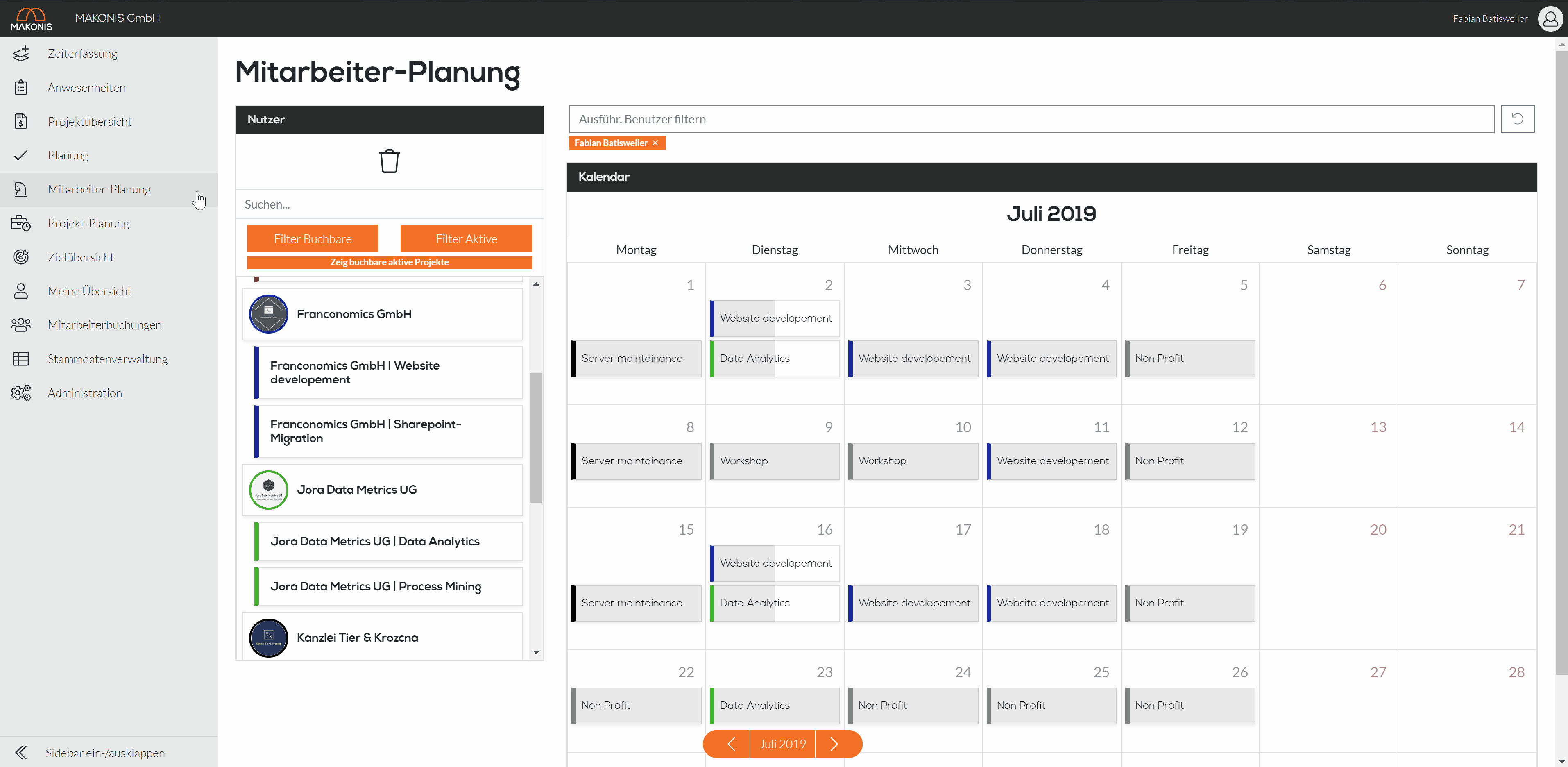Screen dimensions: 1568x767
Task: Click the Zeiterfassung sidebar icon
Action: 21,54
